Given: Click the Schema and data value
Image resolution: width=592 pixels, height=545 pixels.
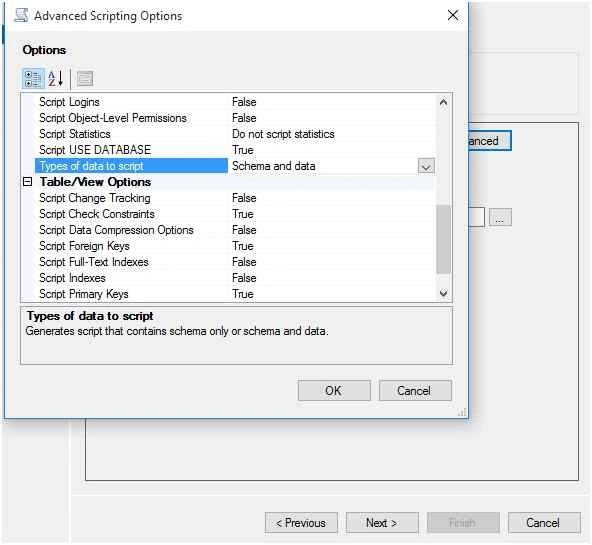Looking at the screenshot, I should [x=274, y=166].
